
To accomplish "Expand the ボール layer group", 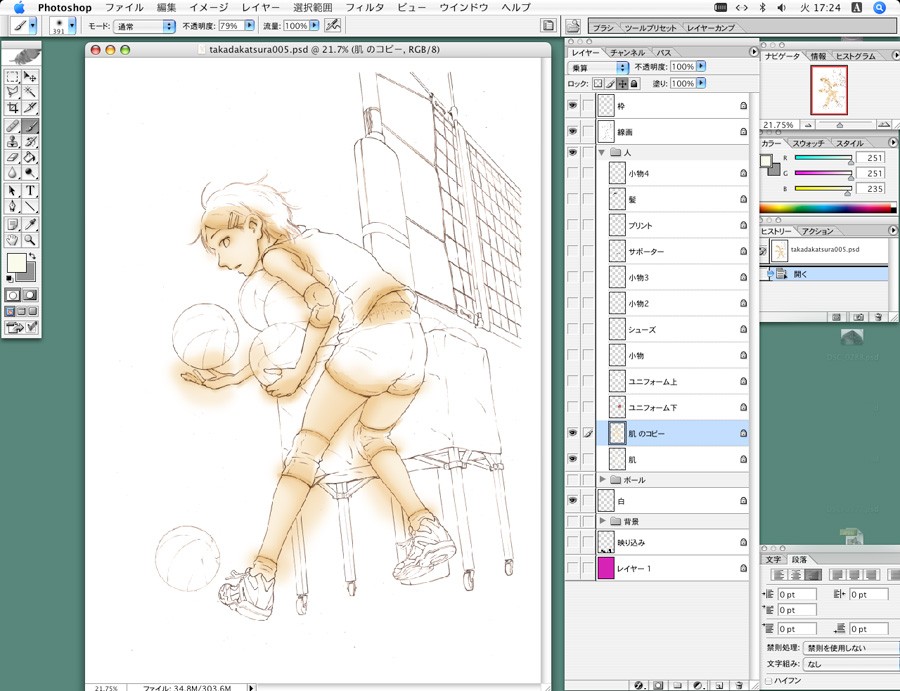I will [x=602, y=479].
